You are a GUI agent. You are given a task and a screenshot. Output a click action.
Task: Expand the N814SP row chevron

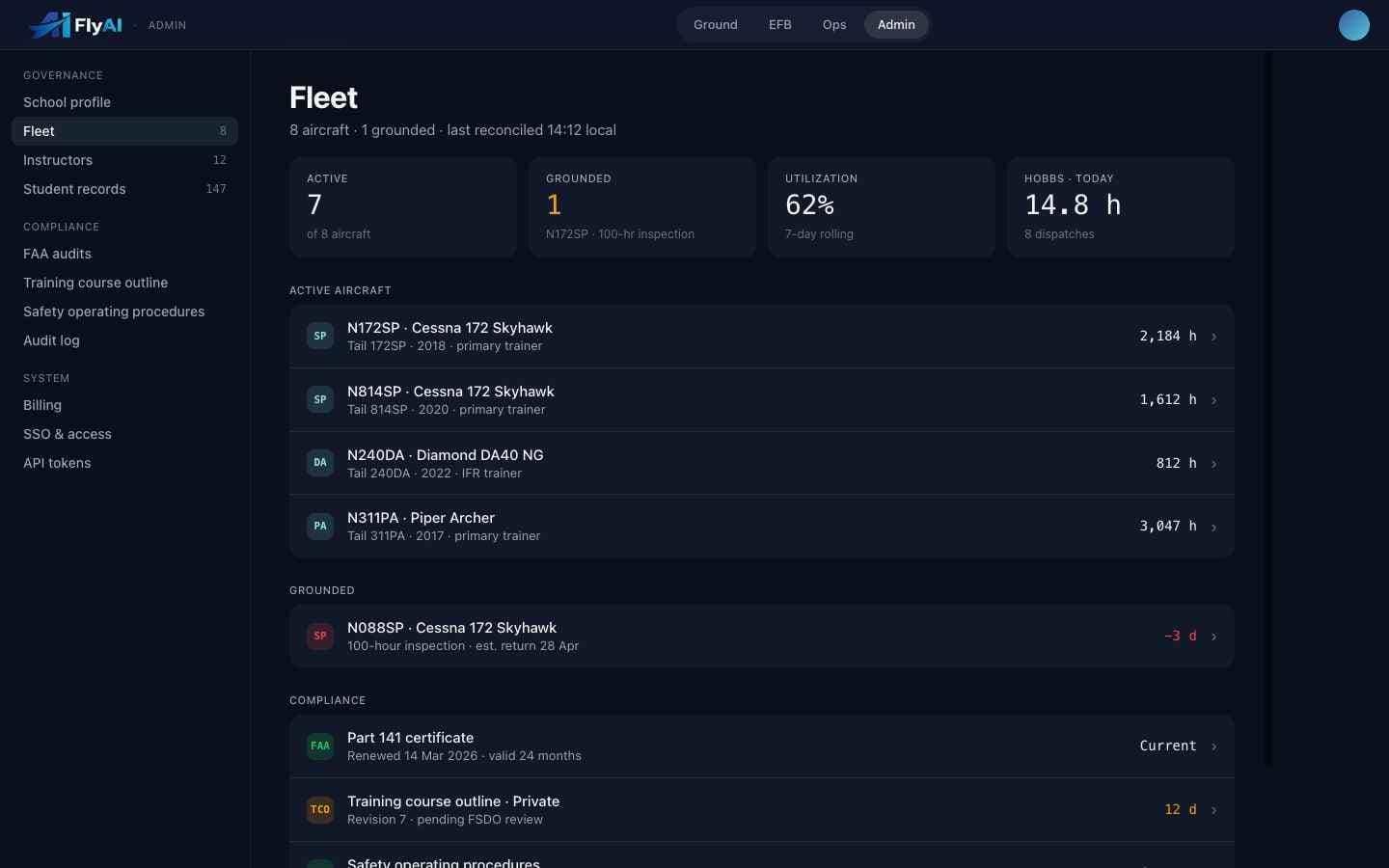(x=1213, y=400)
